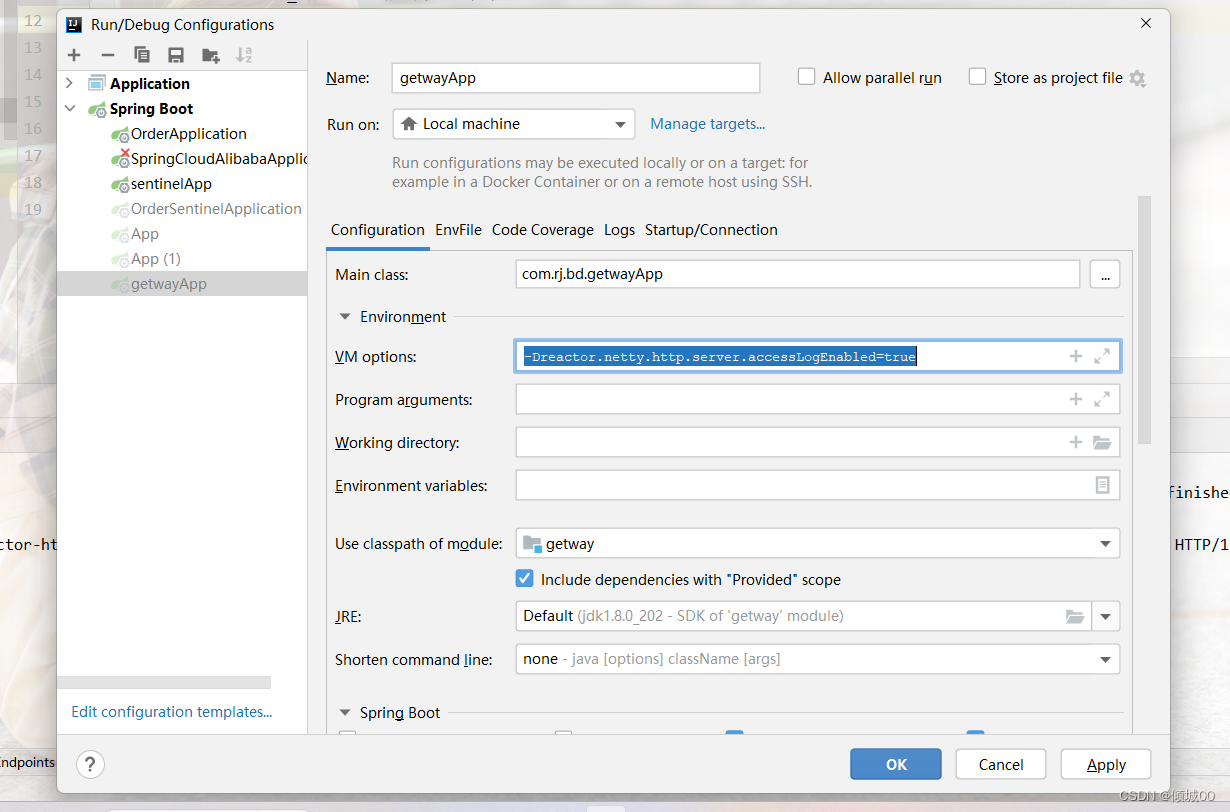
Task: Open the Use classpath of module dropdown
Action: 817,544
